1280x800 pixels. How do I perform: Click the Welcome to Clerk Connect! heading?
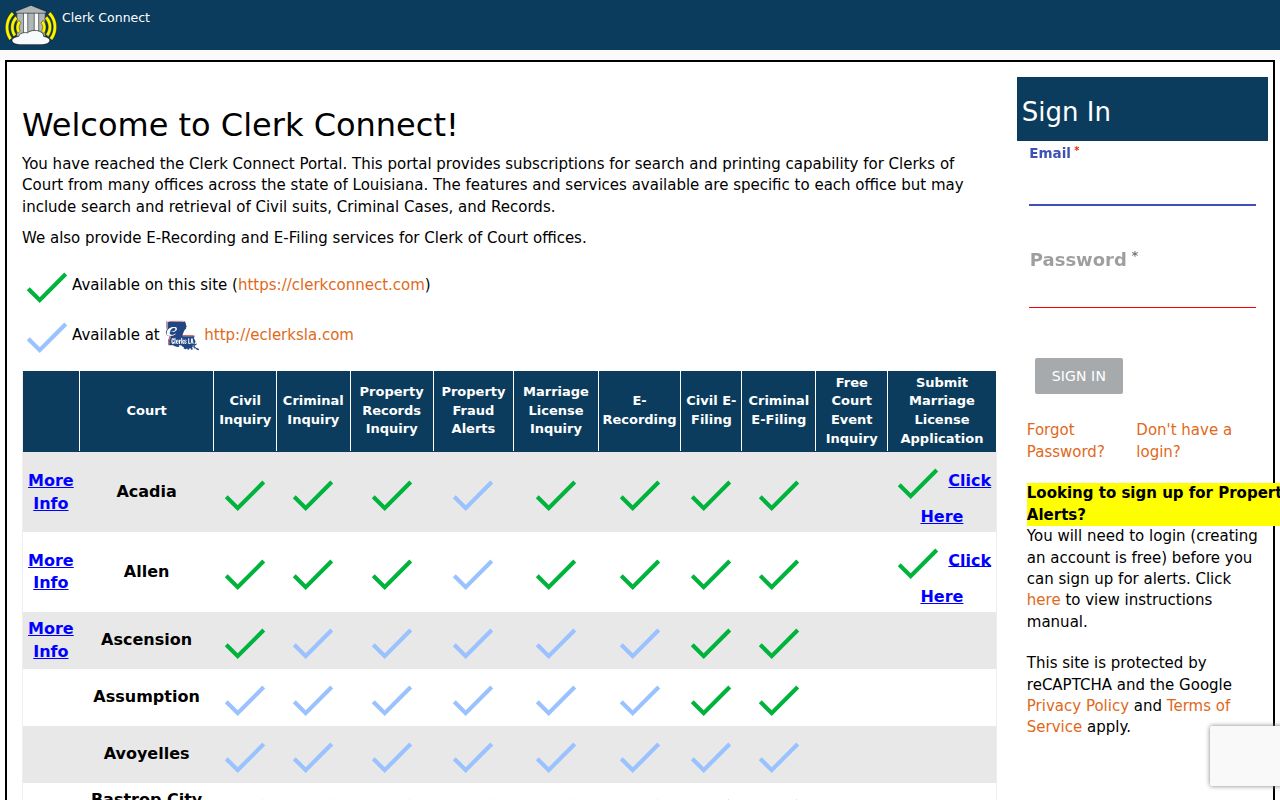click(x=240, y=125)
